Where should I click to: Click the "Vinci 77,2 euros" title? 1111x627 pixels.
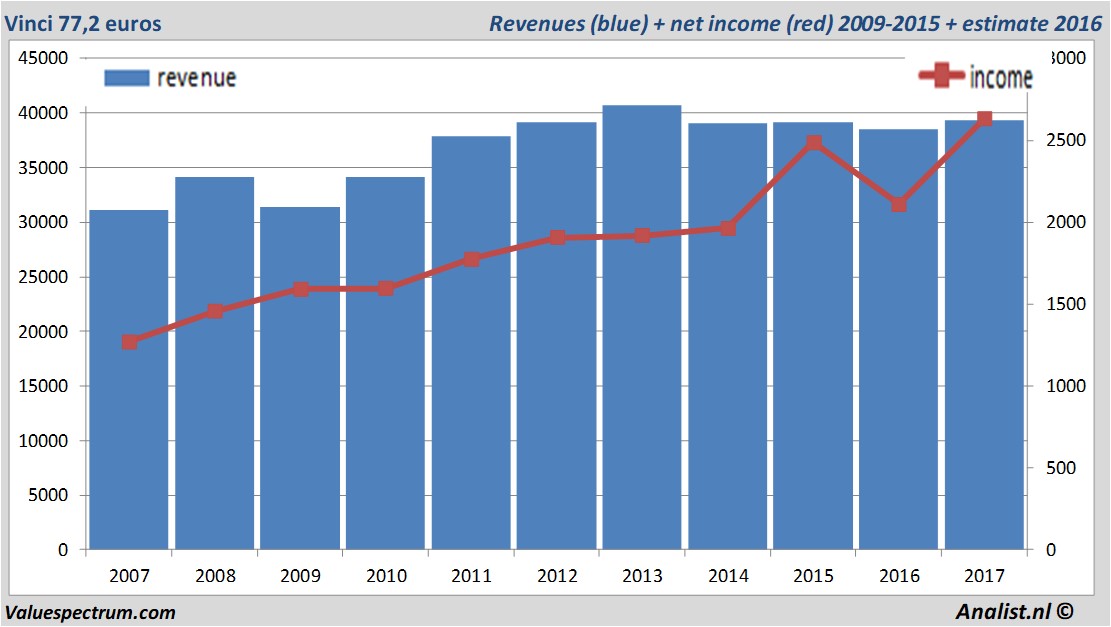[x=83, y=23]
